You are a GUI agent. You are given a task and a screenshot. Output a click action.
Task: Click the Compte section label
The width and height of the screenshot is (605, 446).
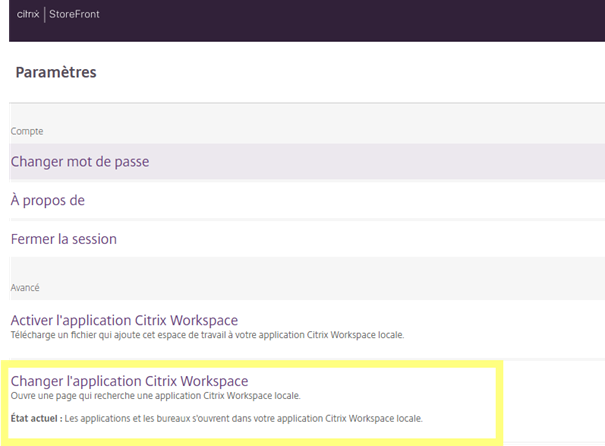[27, 131]
